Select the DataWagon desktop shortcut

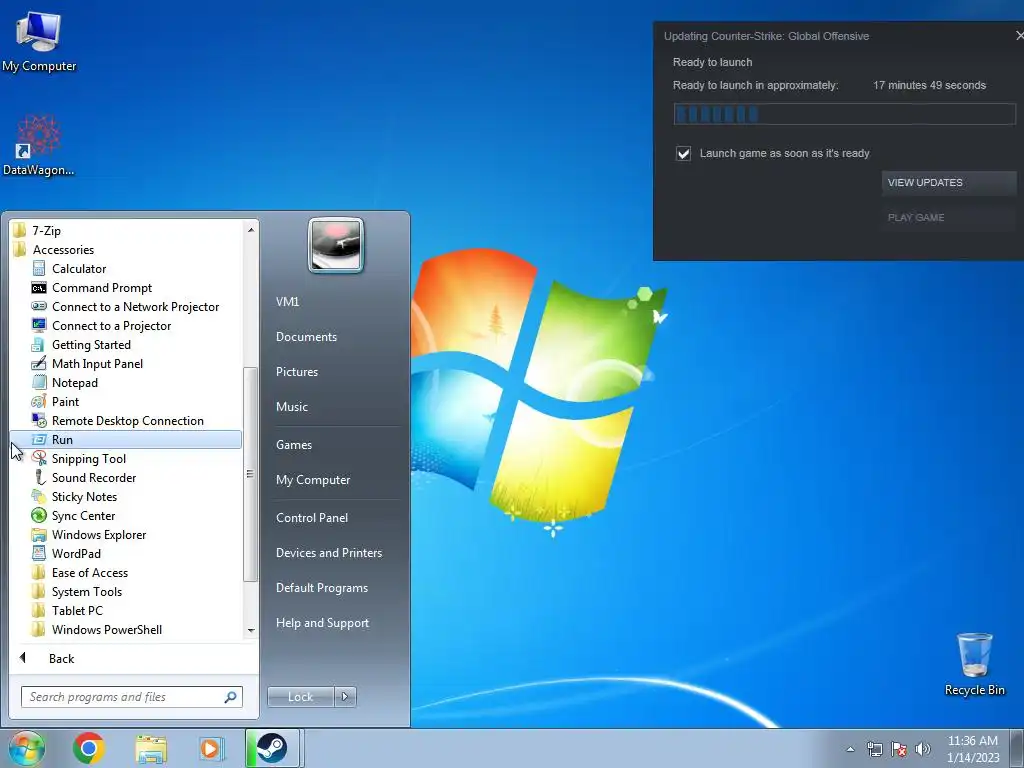39,145
